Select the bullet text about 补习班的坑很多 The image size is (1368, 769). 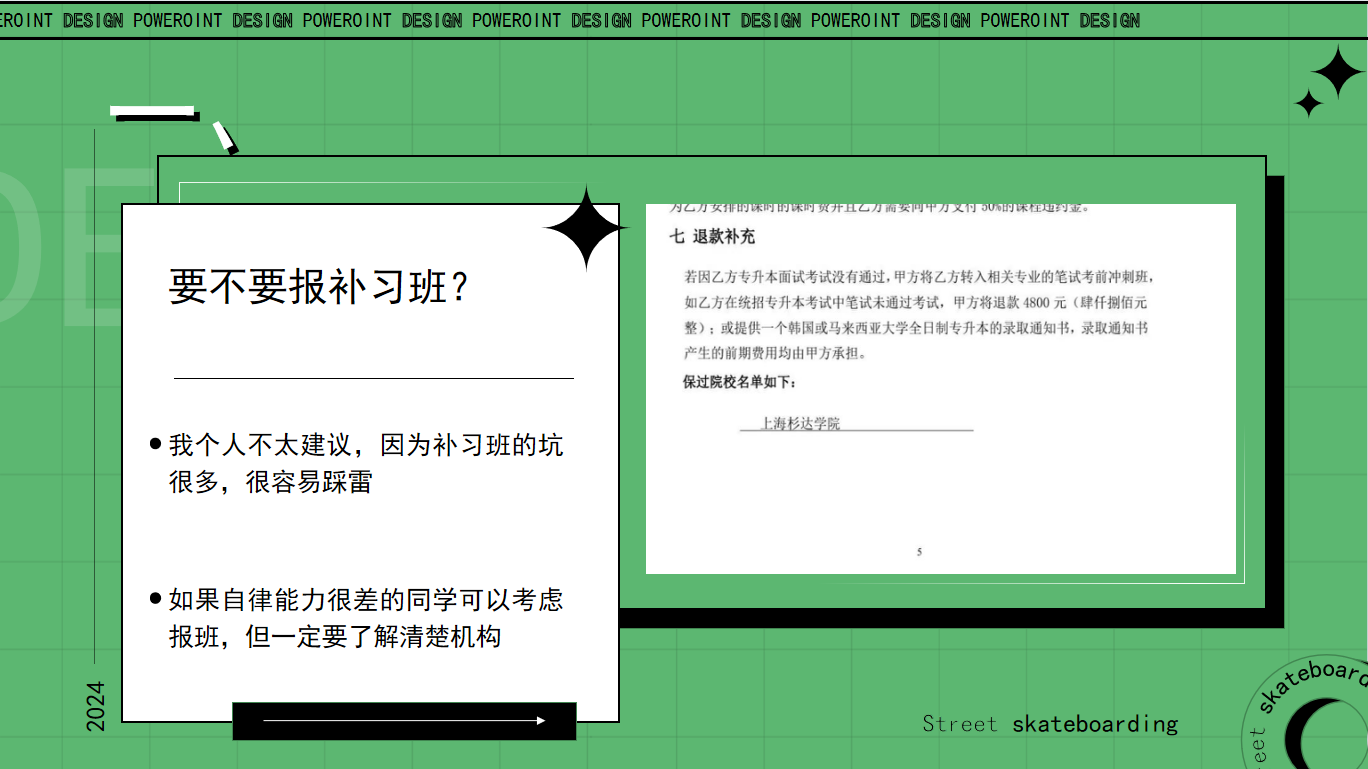coord(366,463)
